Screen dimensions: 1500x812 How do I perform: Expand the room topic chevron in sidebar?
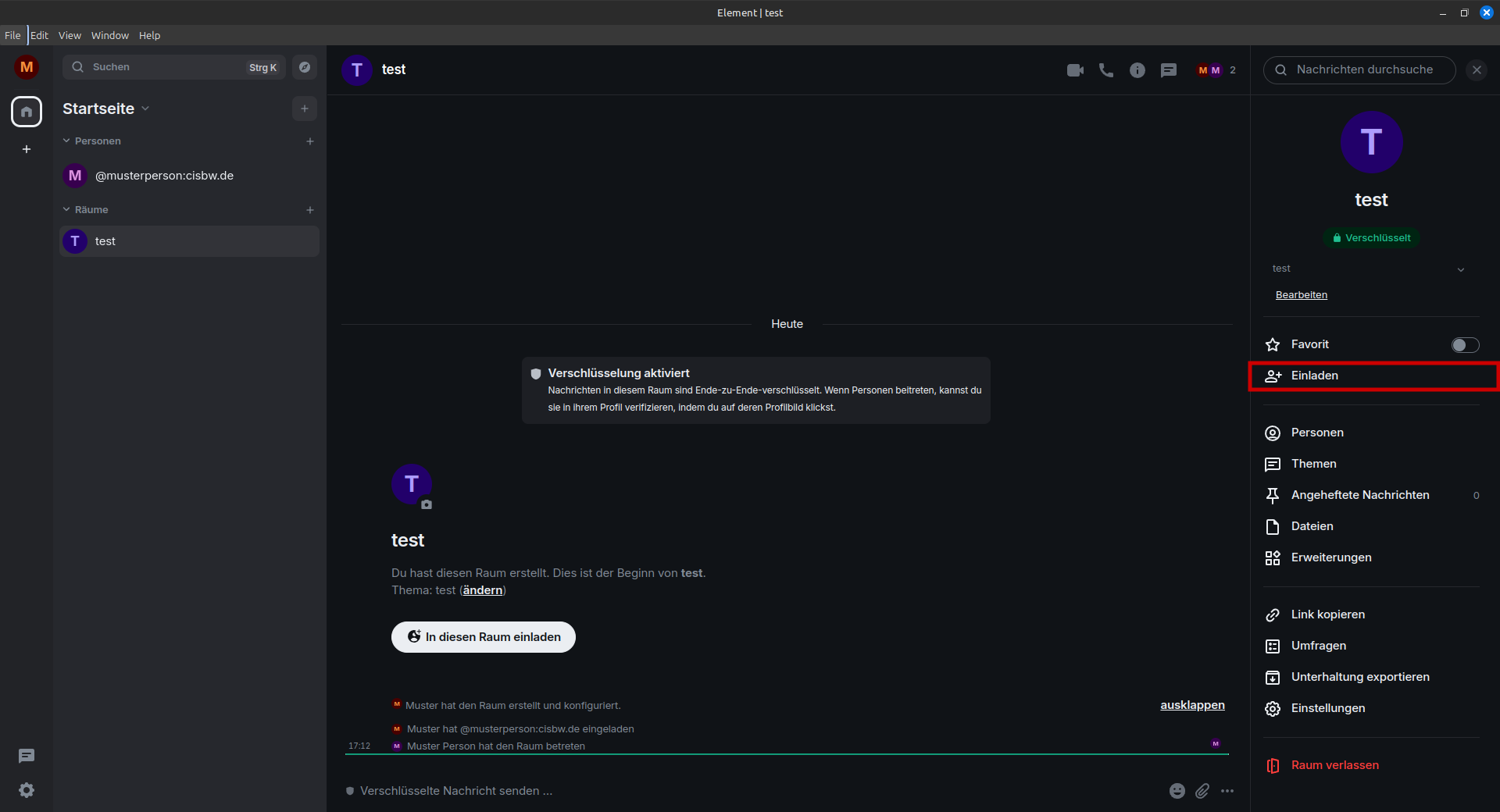[x=1460, y=269]
